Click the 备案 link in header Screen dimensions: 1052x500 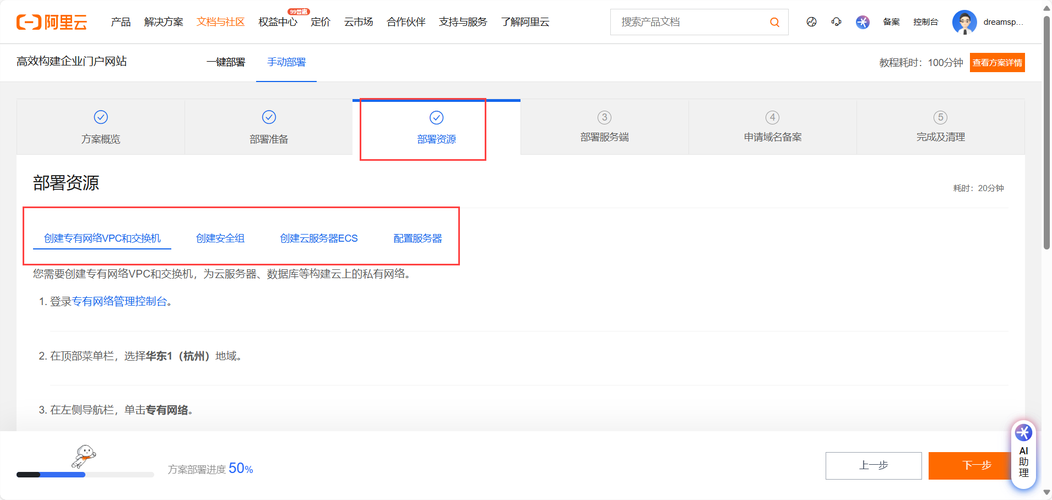[x=891, y=22]
